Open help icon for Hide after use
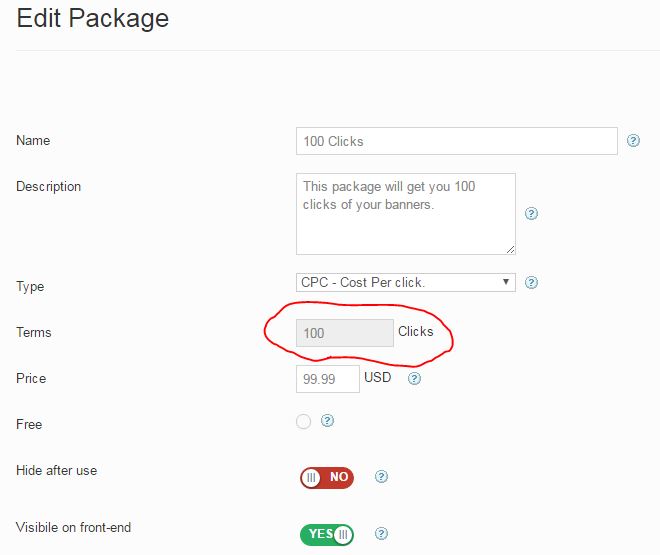Screen dimensions: 660x555 (381, 476)
